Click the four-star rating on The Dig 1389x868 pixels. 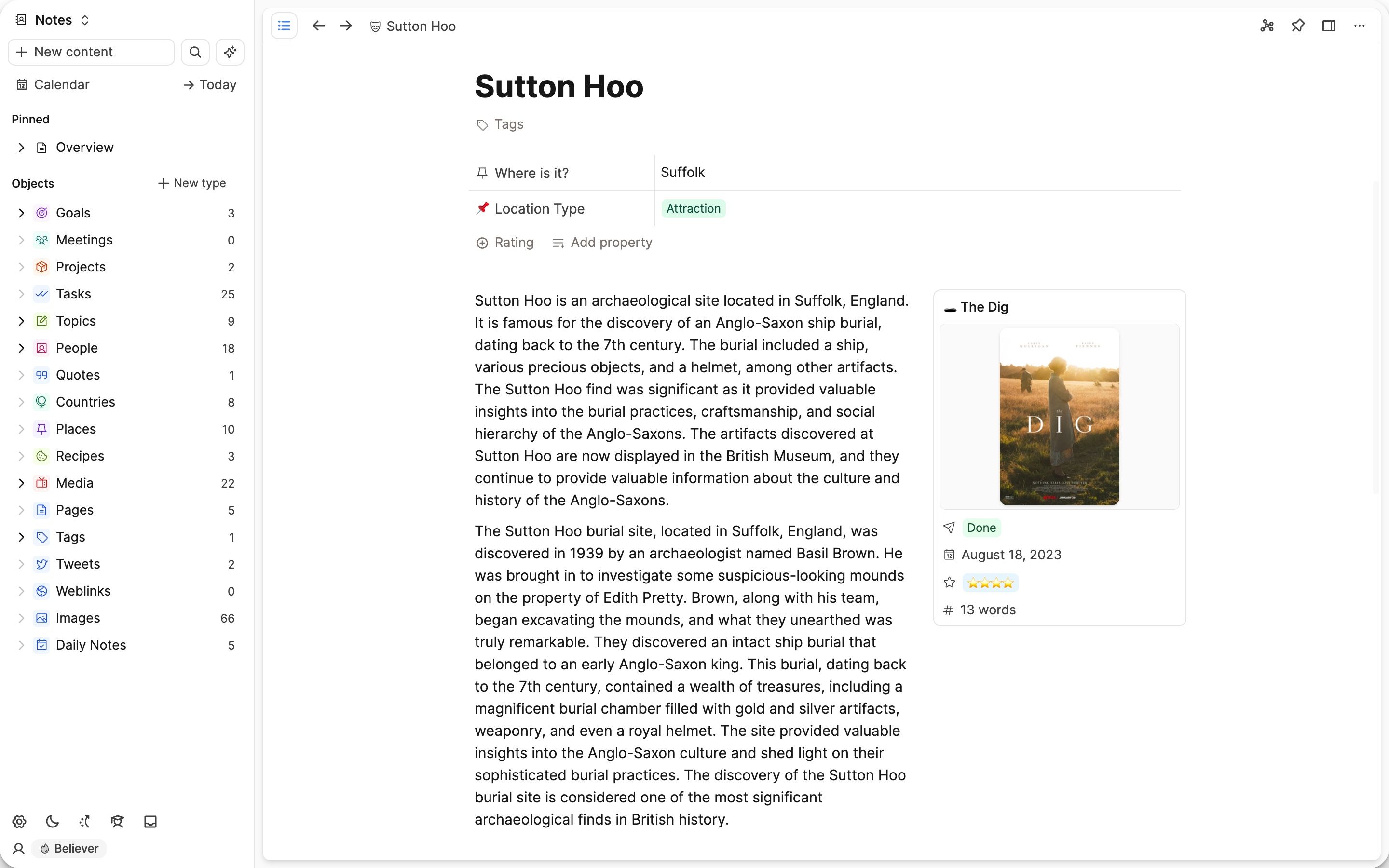(991, 582)
